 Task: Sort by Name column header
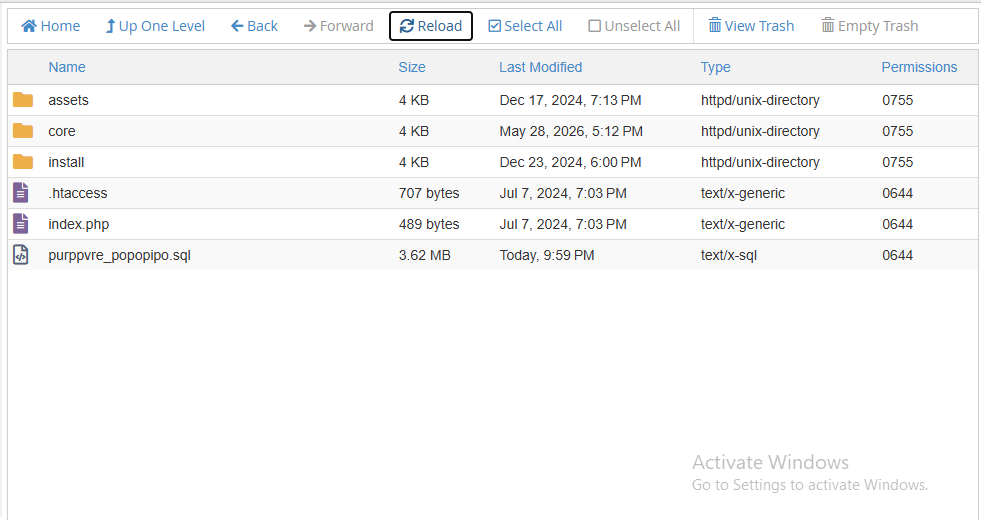pyautogui.click(x=67, y=67)
